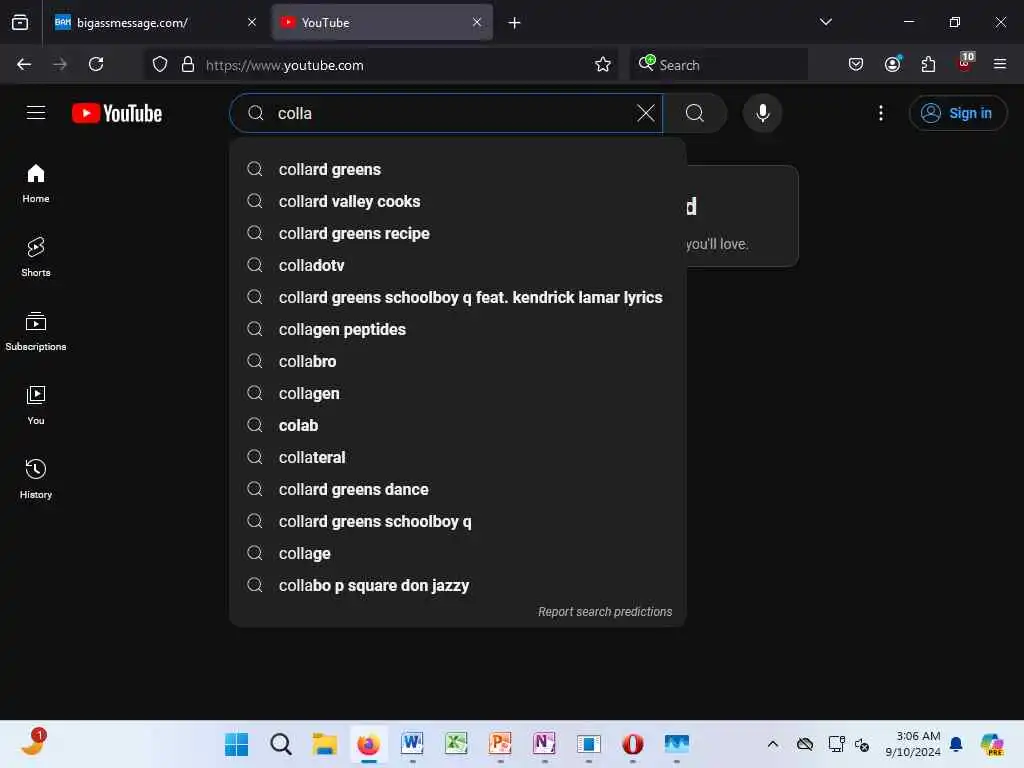Image resolution: width=1024 pixels, height=768 pixels.
Task: Select the suggestion "collard greens schoolboy q"
Action: tap(457, 521)
